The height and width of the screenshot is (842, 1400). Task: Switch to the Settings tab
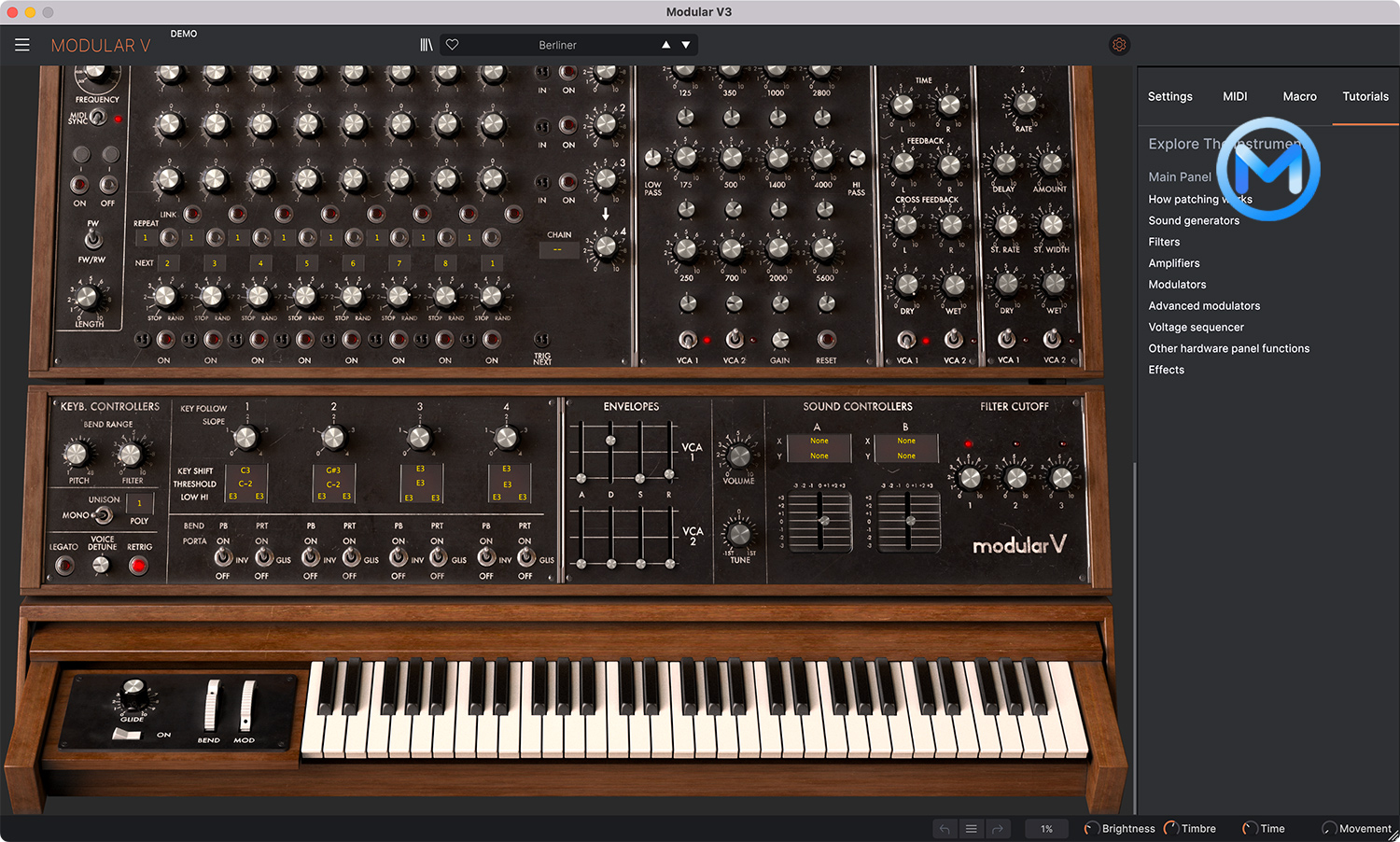pos(1169,96)
